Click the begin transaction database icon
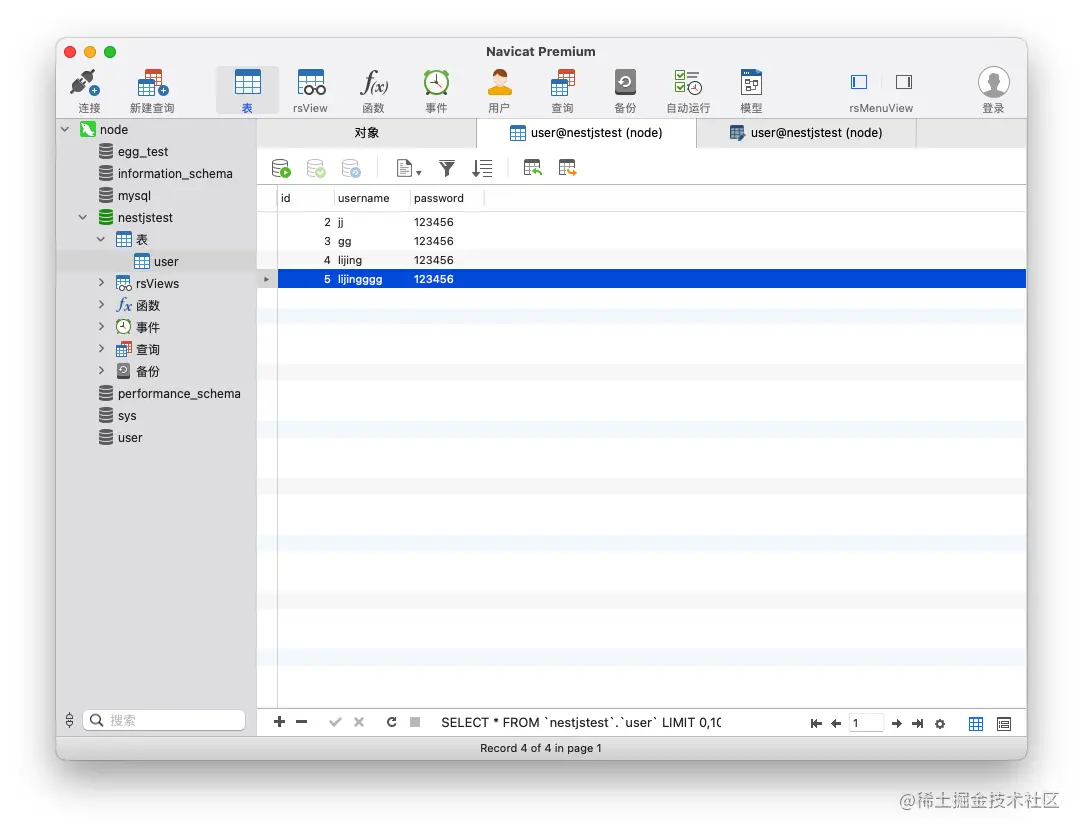This screenshot has width=1083, height=834. click(281, 168)
